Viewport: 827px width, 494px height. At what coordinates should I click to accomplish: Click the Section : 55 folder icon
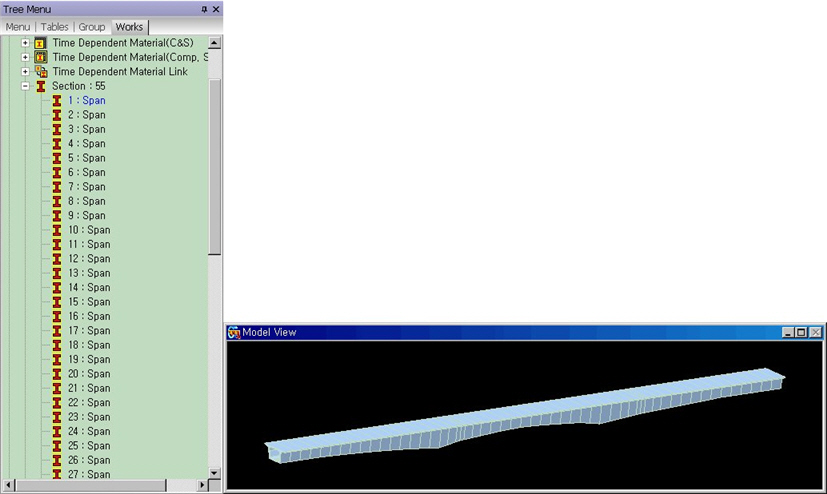click(x=41, y=86)
